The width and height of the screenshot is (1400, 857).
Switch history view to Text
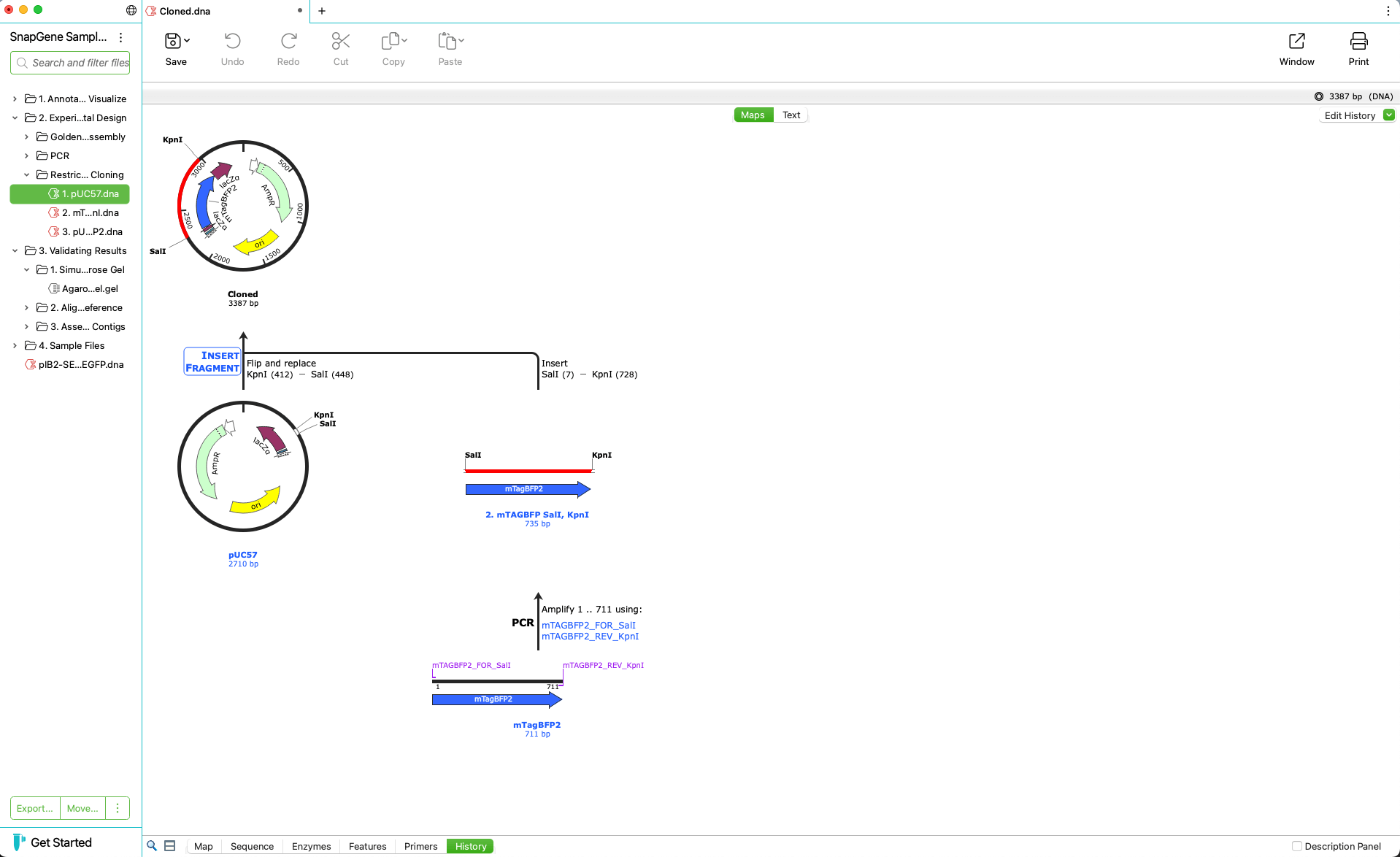pyautogui.click(x=791, y=115)
